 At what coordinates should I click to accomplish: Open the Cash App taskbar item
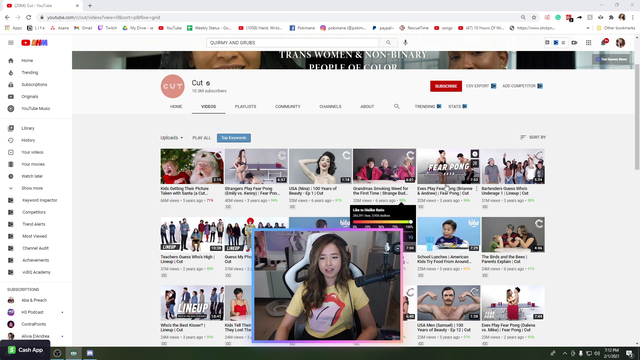[25, 350]
